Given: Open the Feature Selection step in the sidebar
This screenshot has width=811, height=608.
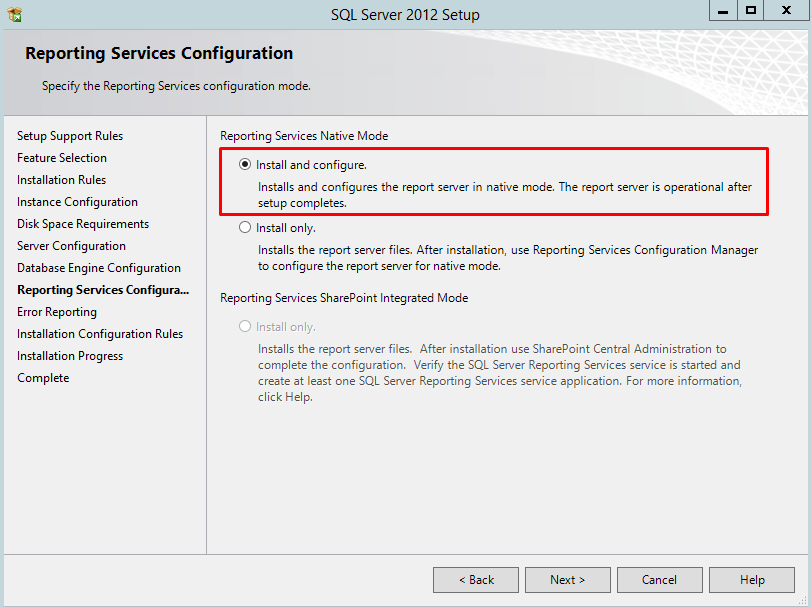Looking at the screenshot, I should click(x=62, y=158).
